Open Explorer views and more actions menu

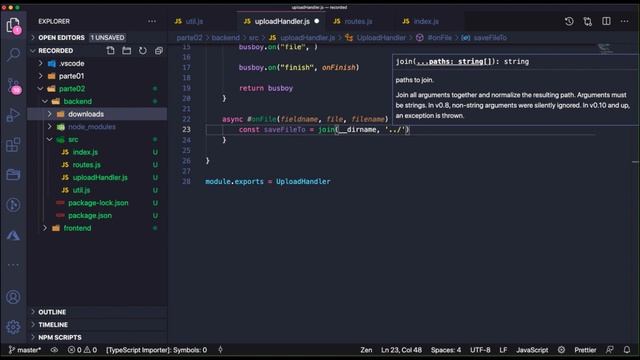click(152, 21)
